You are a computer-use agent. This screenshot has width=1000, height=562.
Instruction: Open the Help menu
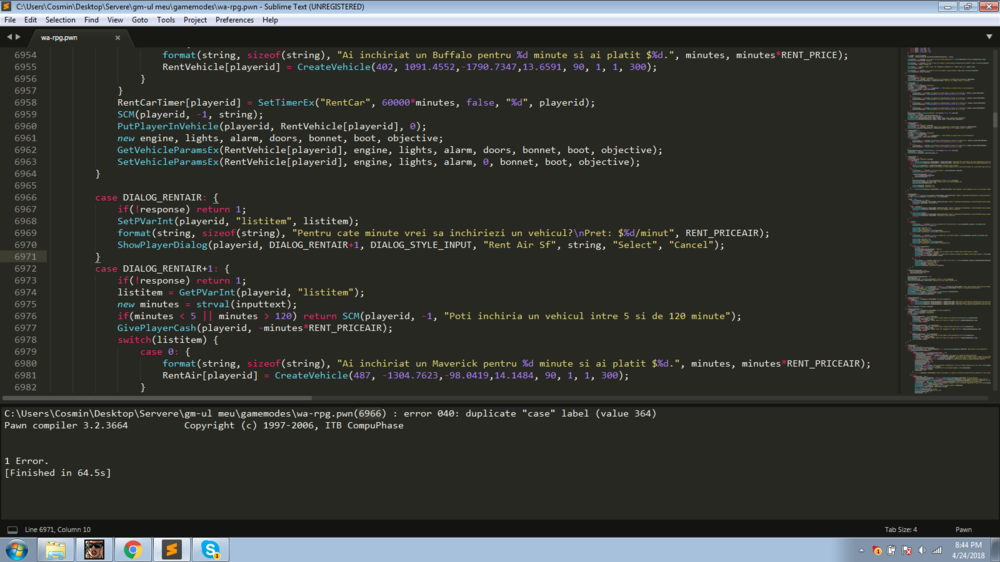270,20
